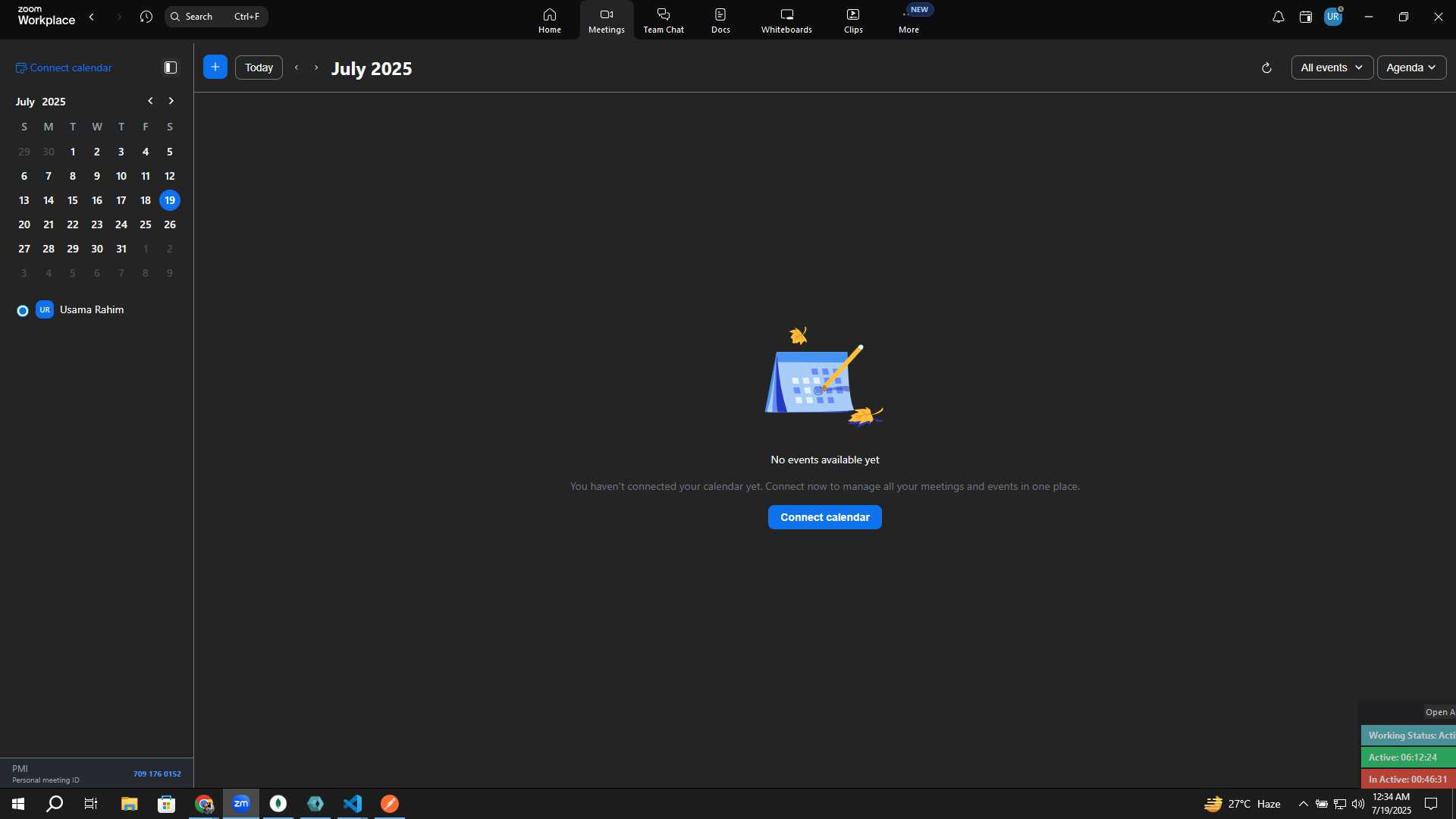This screenshot has height=819, width=1456.
Task: Select July 10 in mini calendar
Action: (121, 176)
